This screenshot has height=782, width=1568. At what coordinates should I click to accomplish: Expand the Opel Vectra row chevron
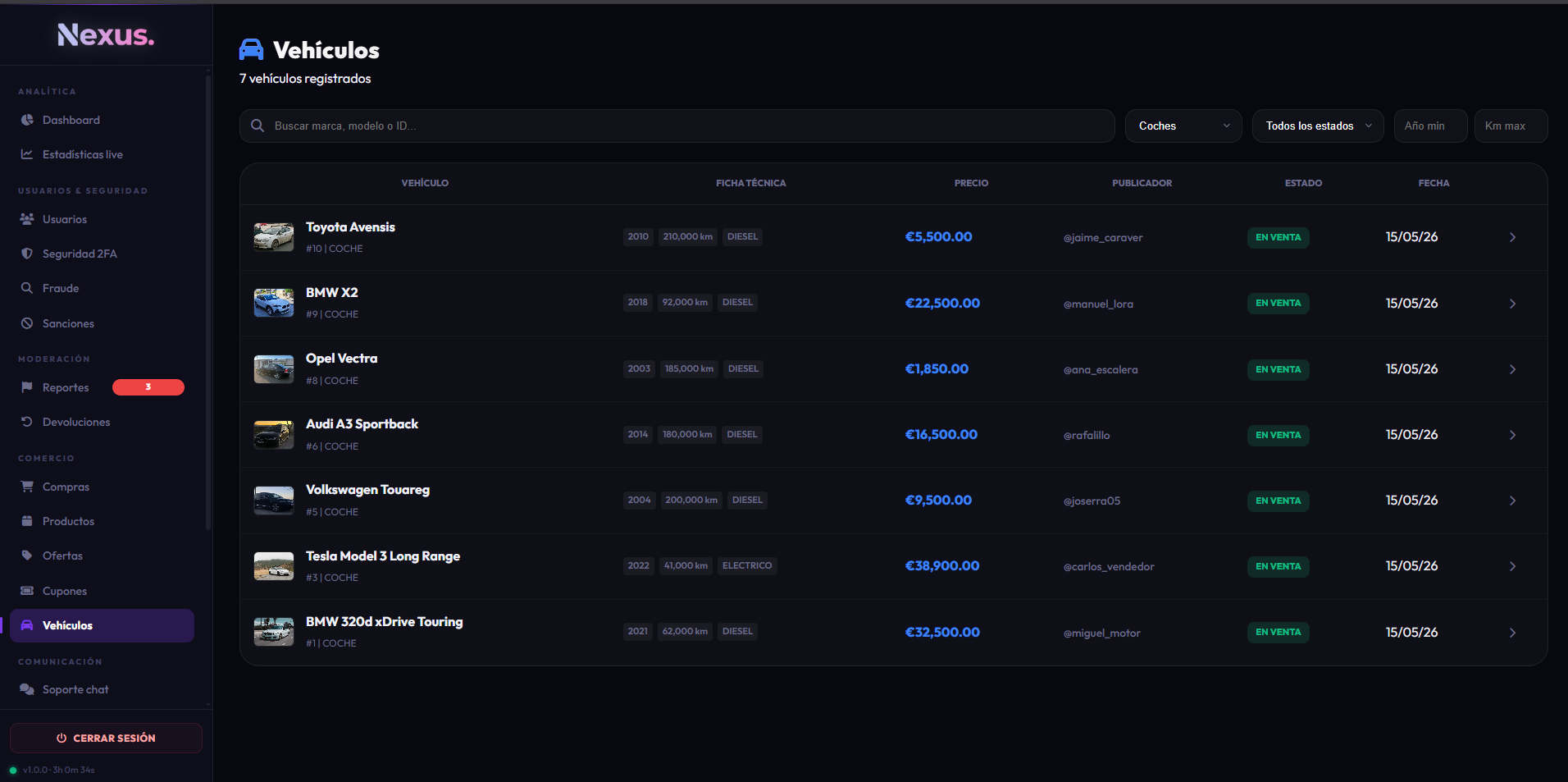[1512, 369]
